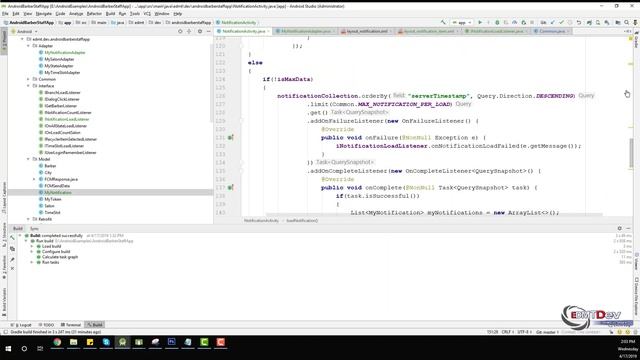Select MySalonAdapter in project tree
The width and height of the screenshot is (640, 360).
coord(60,59)
